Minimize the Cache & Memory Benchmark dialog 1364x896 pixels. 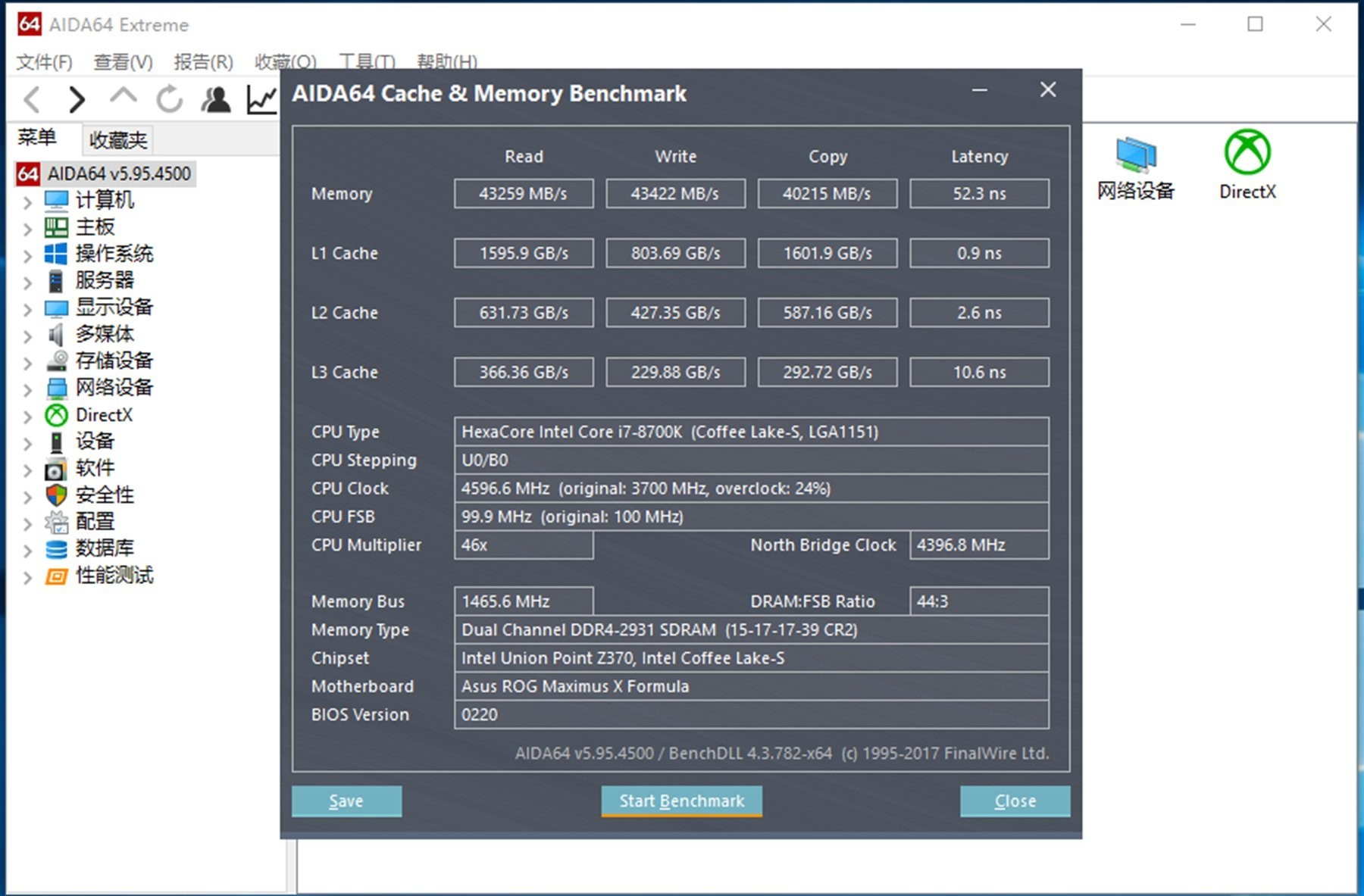point(980,91)
